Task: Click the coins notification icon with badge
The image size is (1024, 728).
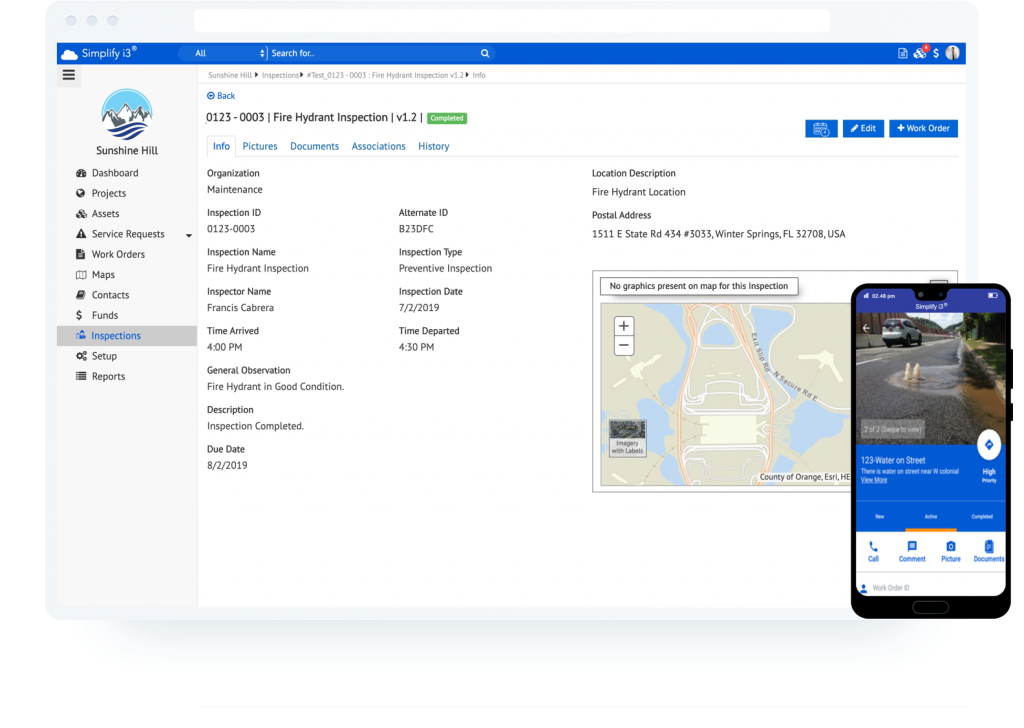Action: tap(920, 53)
